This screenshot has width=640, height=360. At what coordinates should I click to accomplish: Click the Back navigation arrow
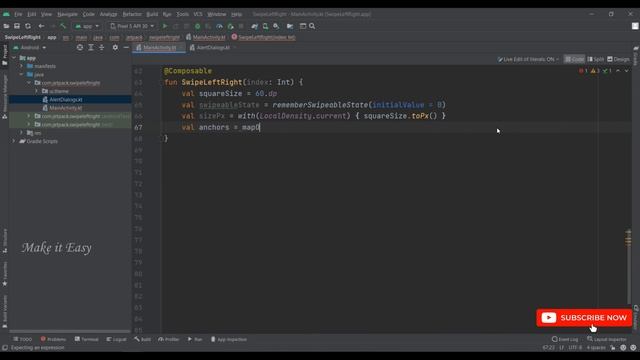(x=41, y=26)
